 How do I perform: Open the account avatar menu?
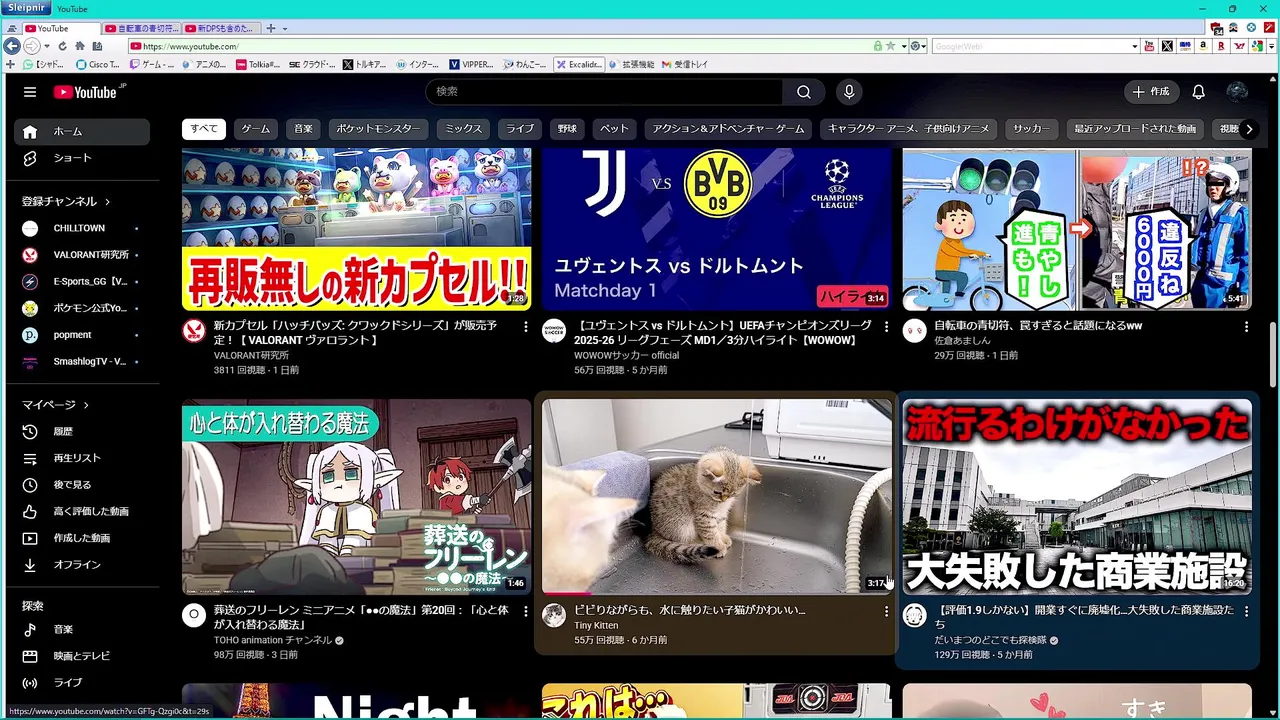1237,92
